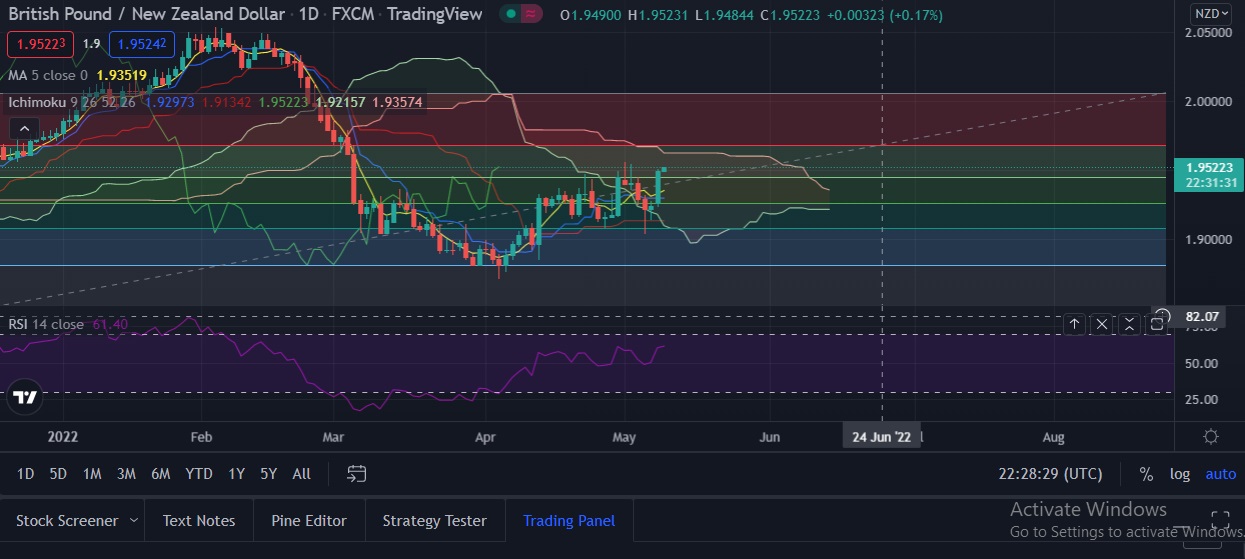Open the Pine Editor tab

(309, 521)
